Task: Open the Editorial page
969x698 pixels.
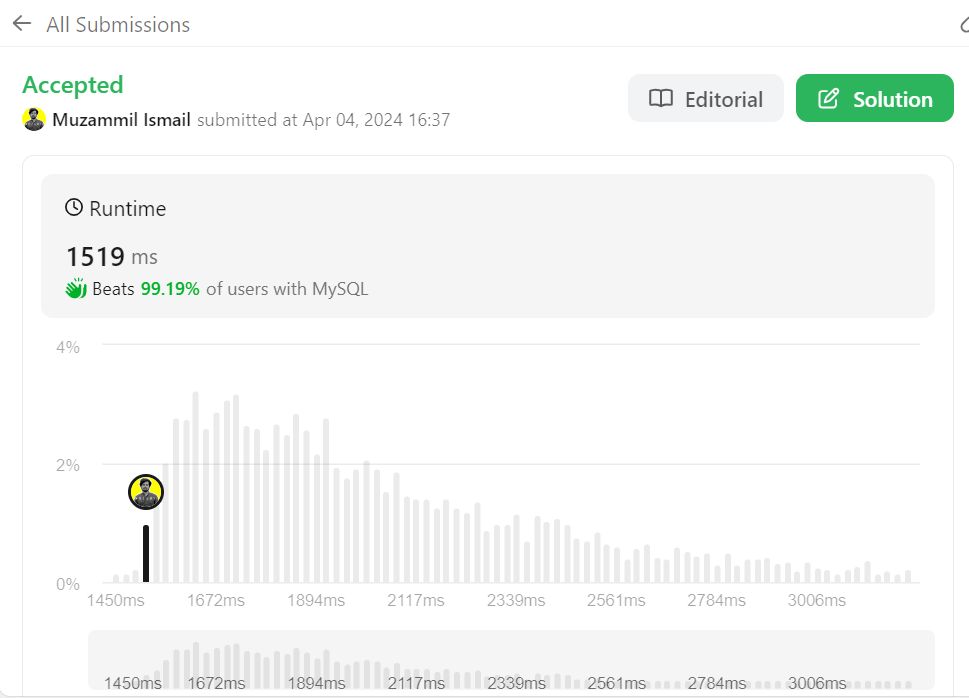Action: click(705, 98)
